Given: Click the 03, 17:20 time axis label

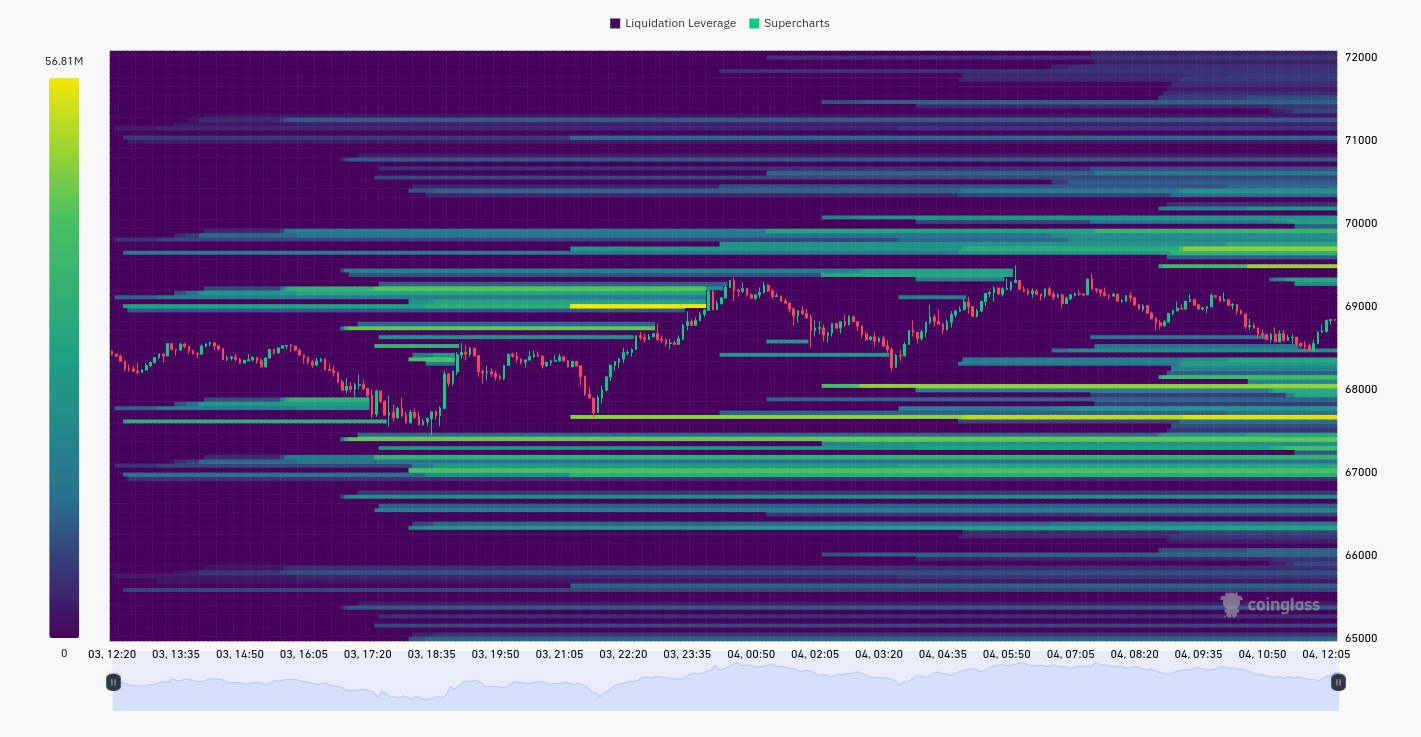Looking at the screenshot, I should pyautogui.click(x=368, y=654).
